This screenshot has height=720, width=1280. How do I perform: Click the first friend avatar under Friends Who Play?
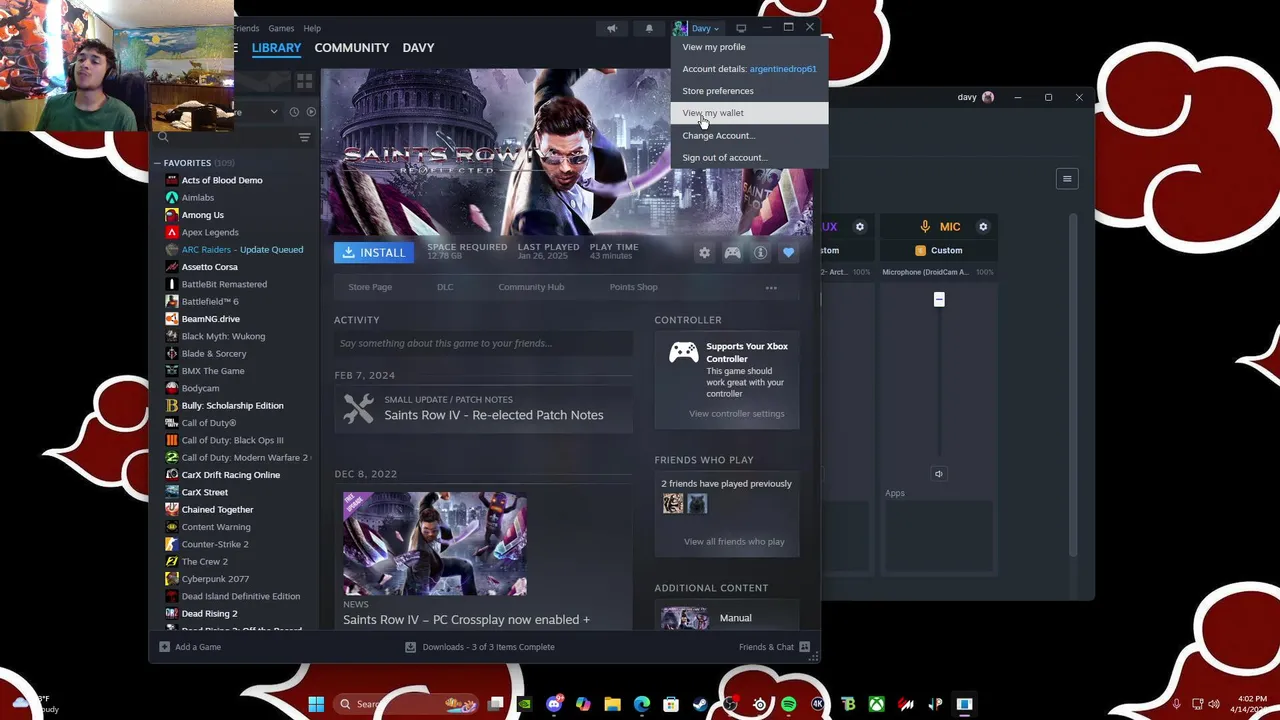click(x=673, y=504)
